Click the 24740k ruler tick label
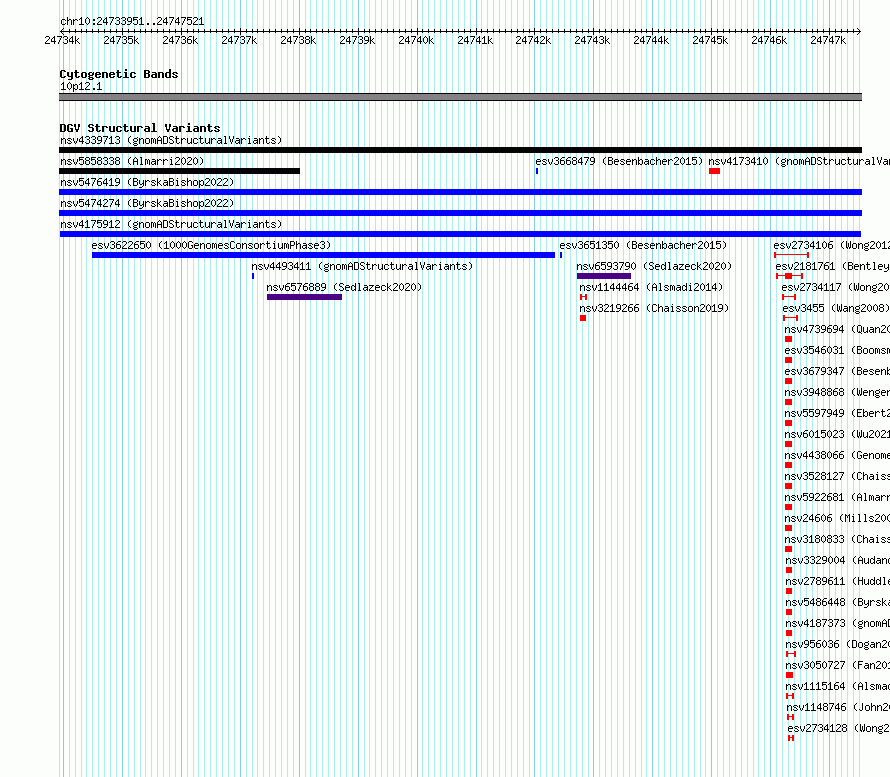890x777 pixels. tap(416, 40)
